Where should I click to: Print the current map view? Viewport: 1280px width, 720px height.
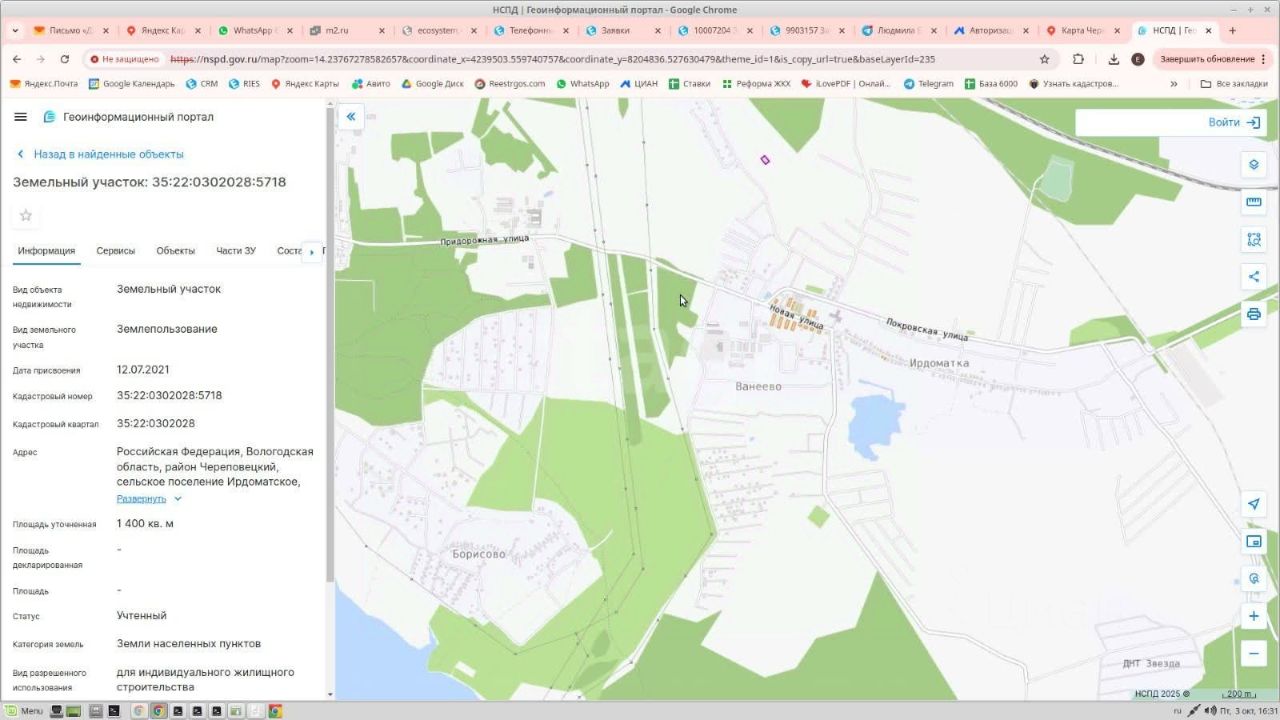1253,315
